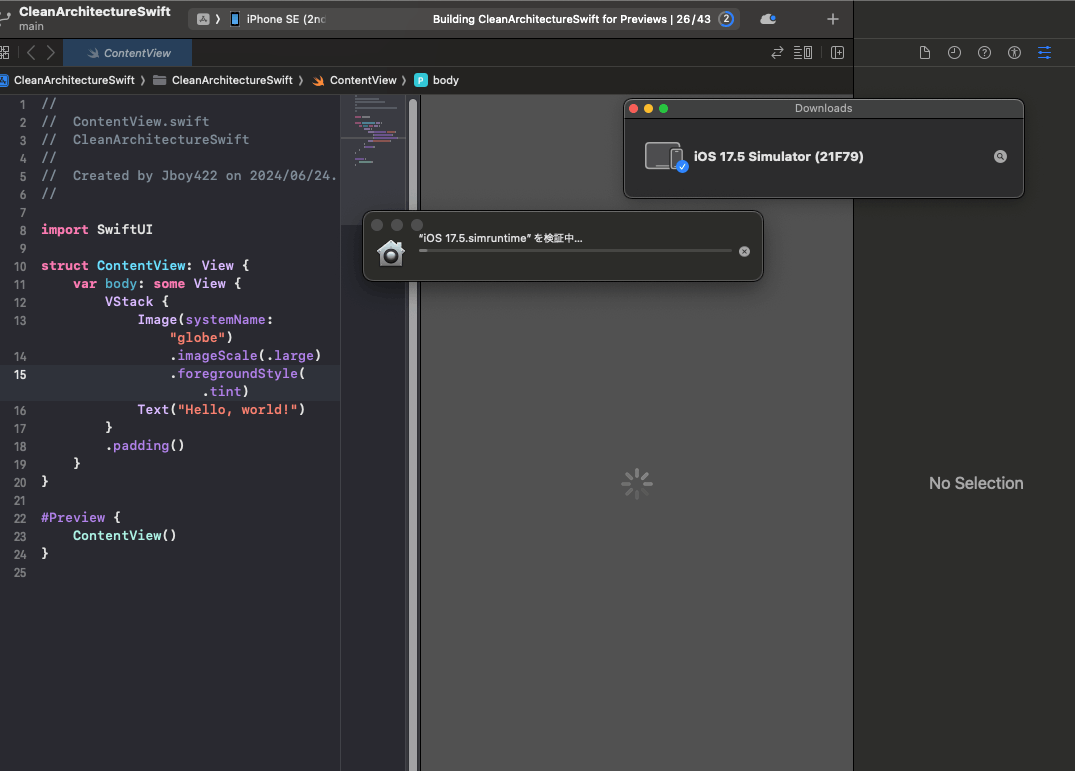Viewport: 1075px width, 771px height.
Task: Click the #Preview macro line
Action: pyautogui.click(x=80, y=517)
